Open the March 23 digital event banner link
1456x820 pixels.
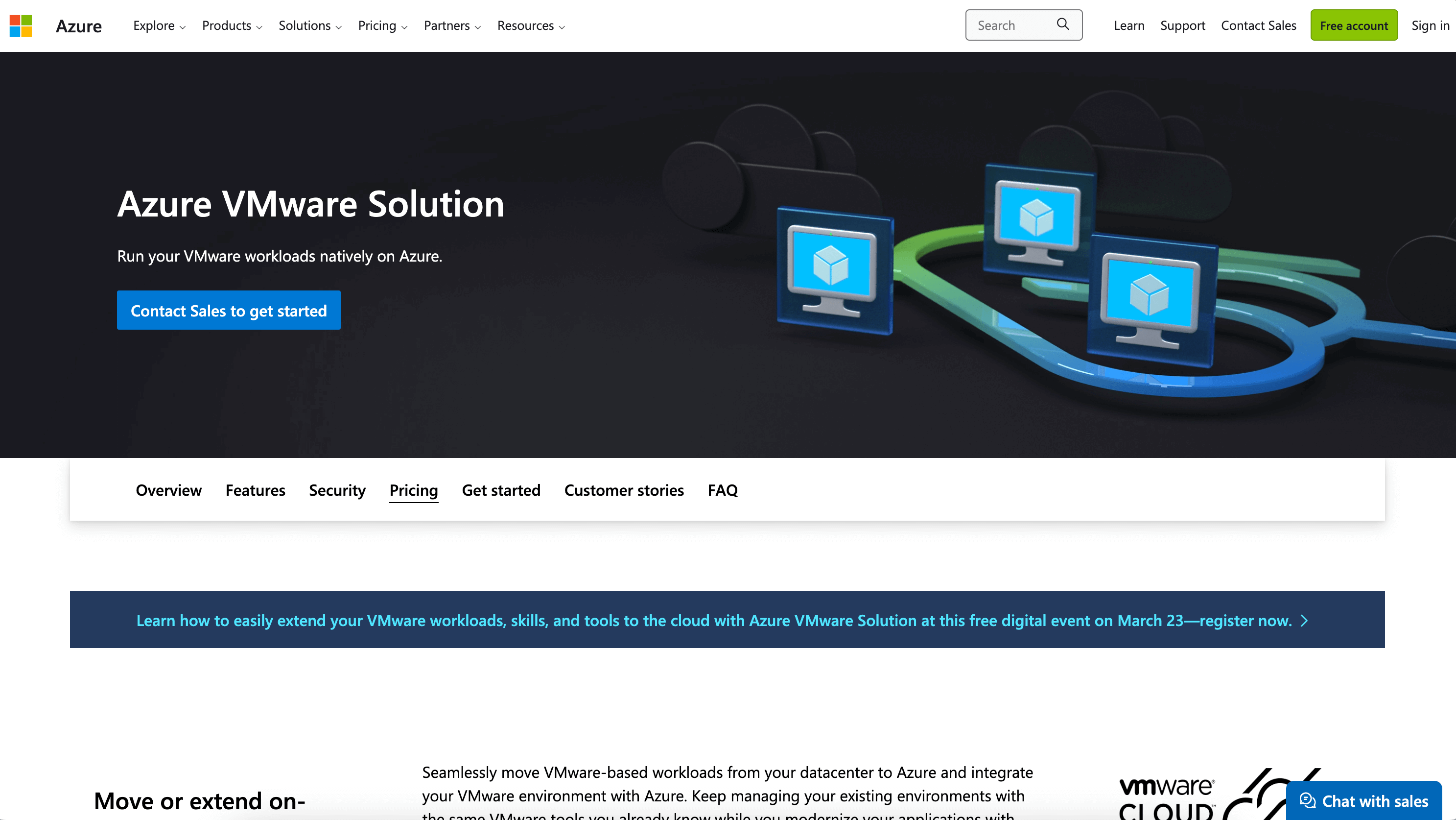click(x=722, y=620)
